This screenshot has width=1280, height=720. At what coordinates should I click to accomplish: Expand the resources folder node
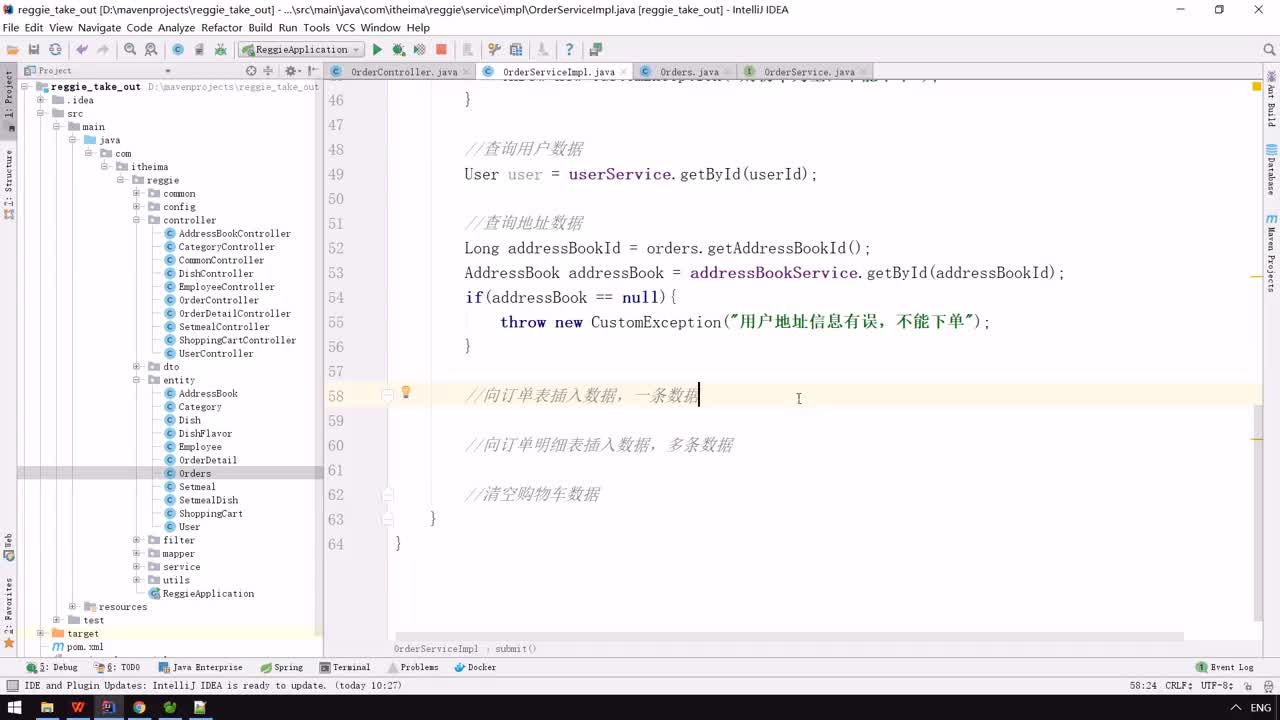[x=73, y=607]
